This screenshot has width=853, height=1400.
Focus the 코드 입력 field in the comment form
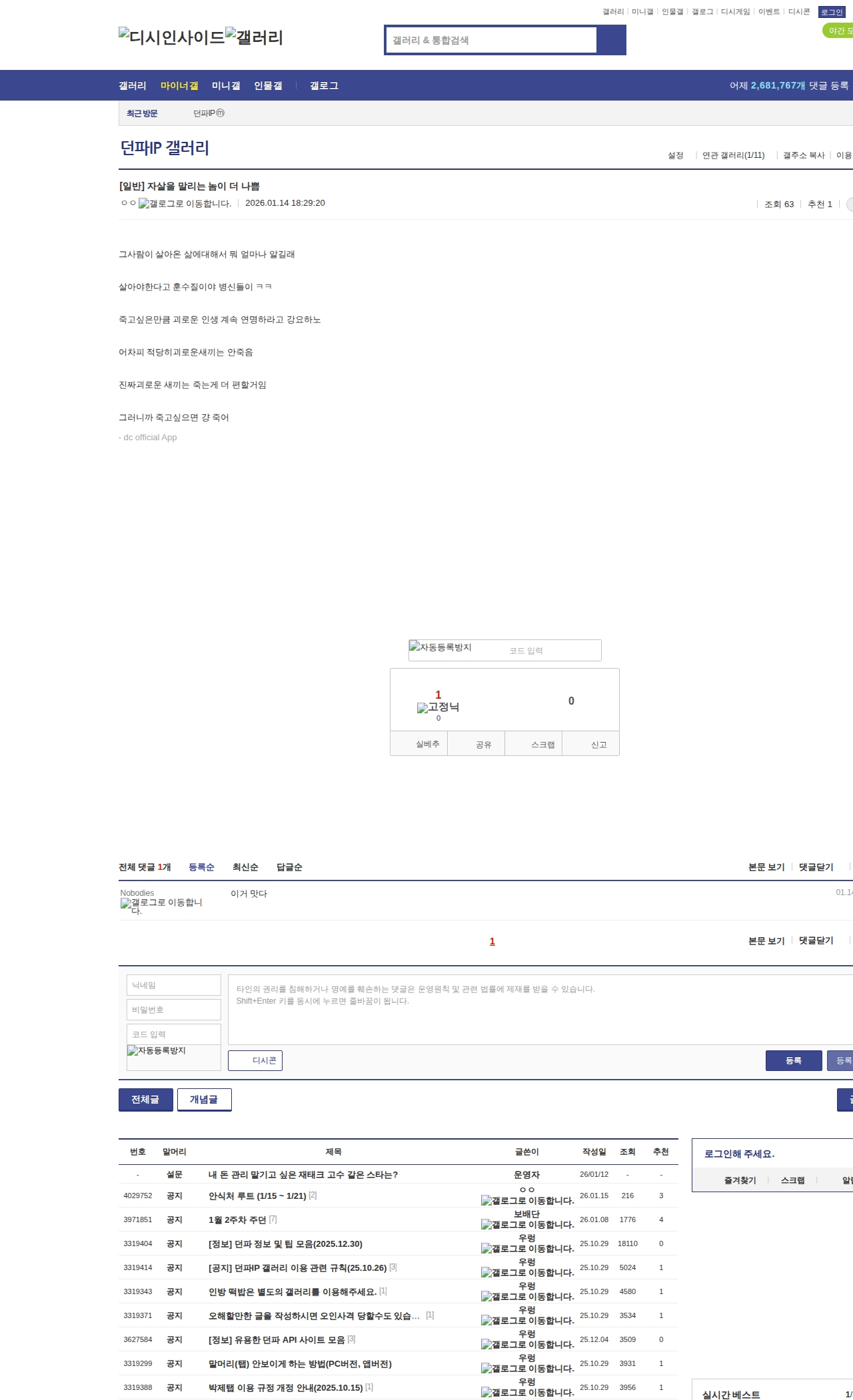(x=174, y=1034)
